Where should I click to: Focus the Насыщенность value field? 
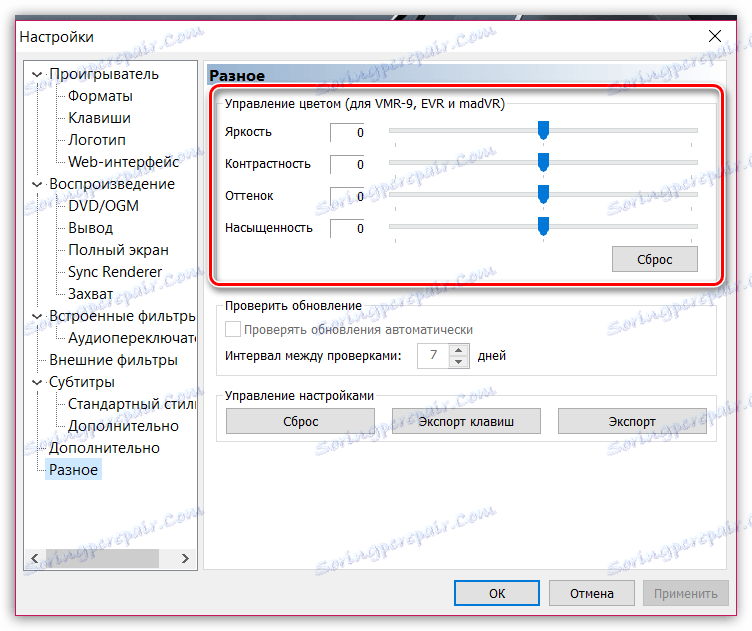[347, 229]
